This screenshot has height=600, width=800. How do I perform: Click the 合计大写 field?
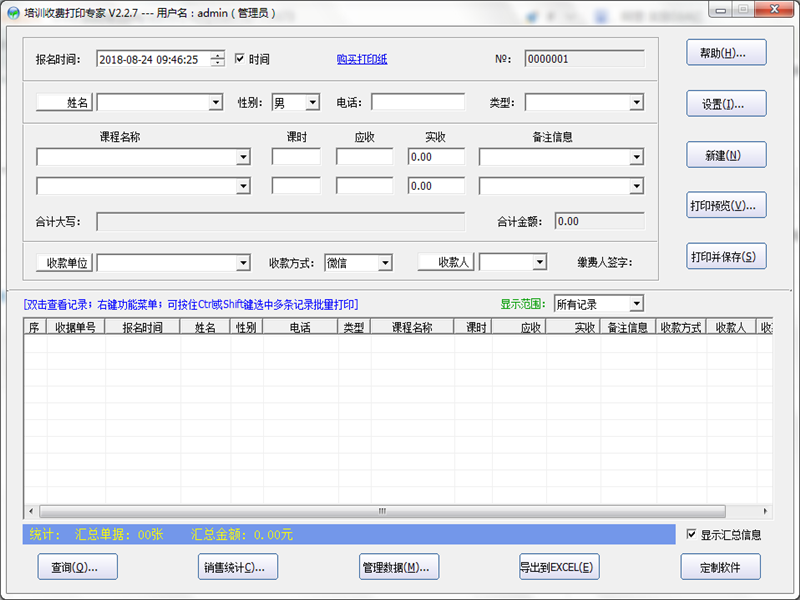281,222
